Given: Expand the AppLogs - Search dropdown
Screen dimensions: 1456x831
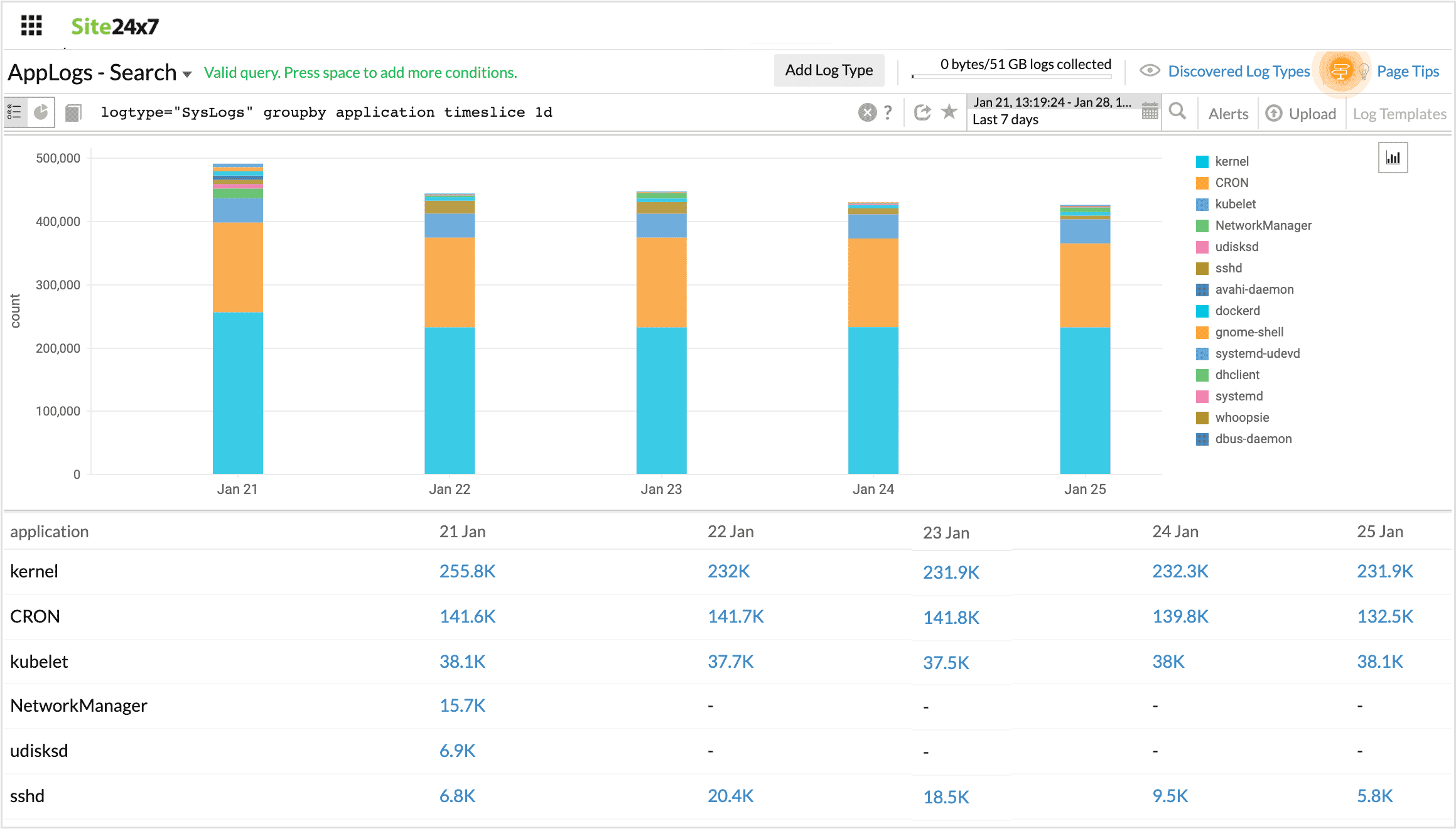Looking at the screenshot, I should coord(187,74).
